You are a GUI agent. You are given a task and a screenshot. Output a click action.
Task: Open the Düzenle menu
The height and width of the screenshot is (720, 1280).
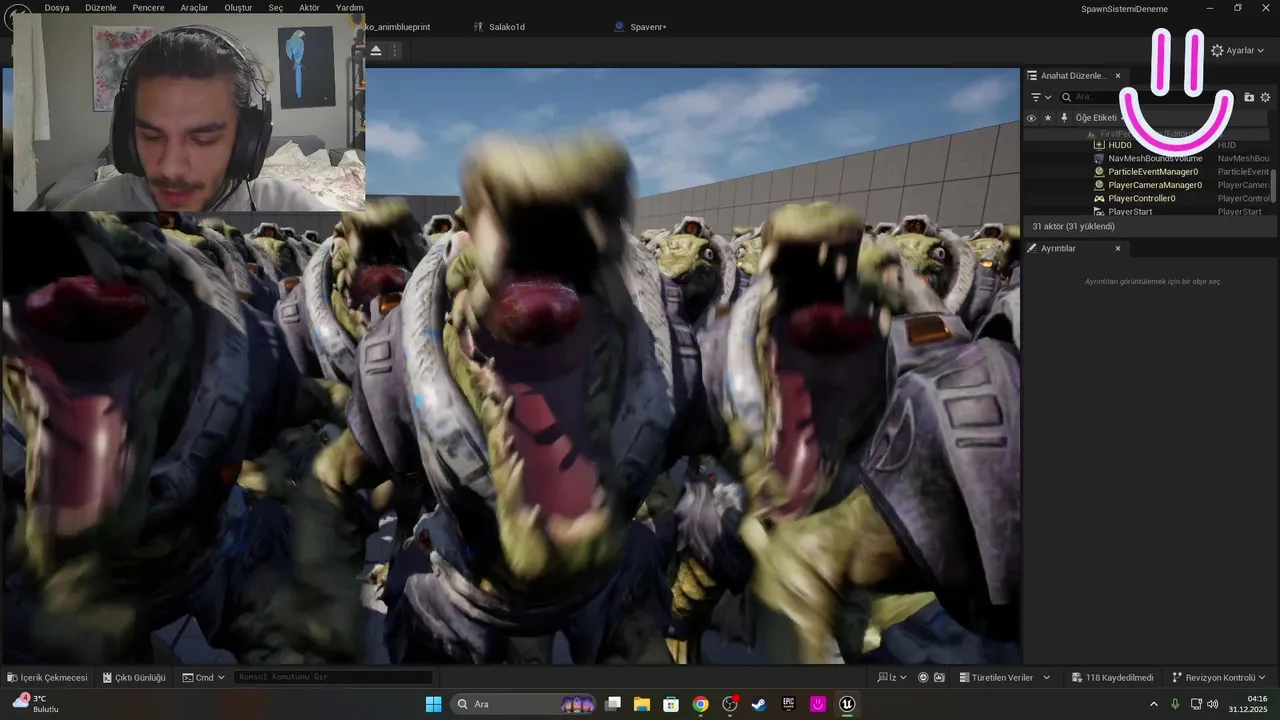[x=101, y=8]
